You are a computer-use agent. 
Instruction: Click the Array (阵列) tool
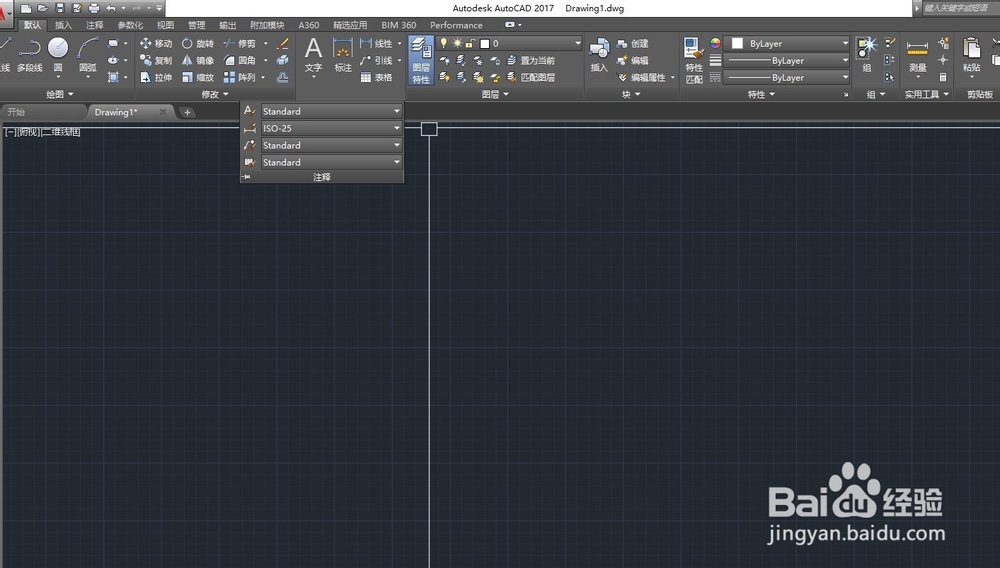coord(240,77)
